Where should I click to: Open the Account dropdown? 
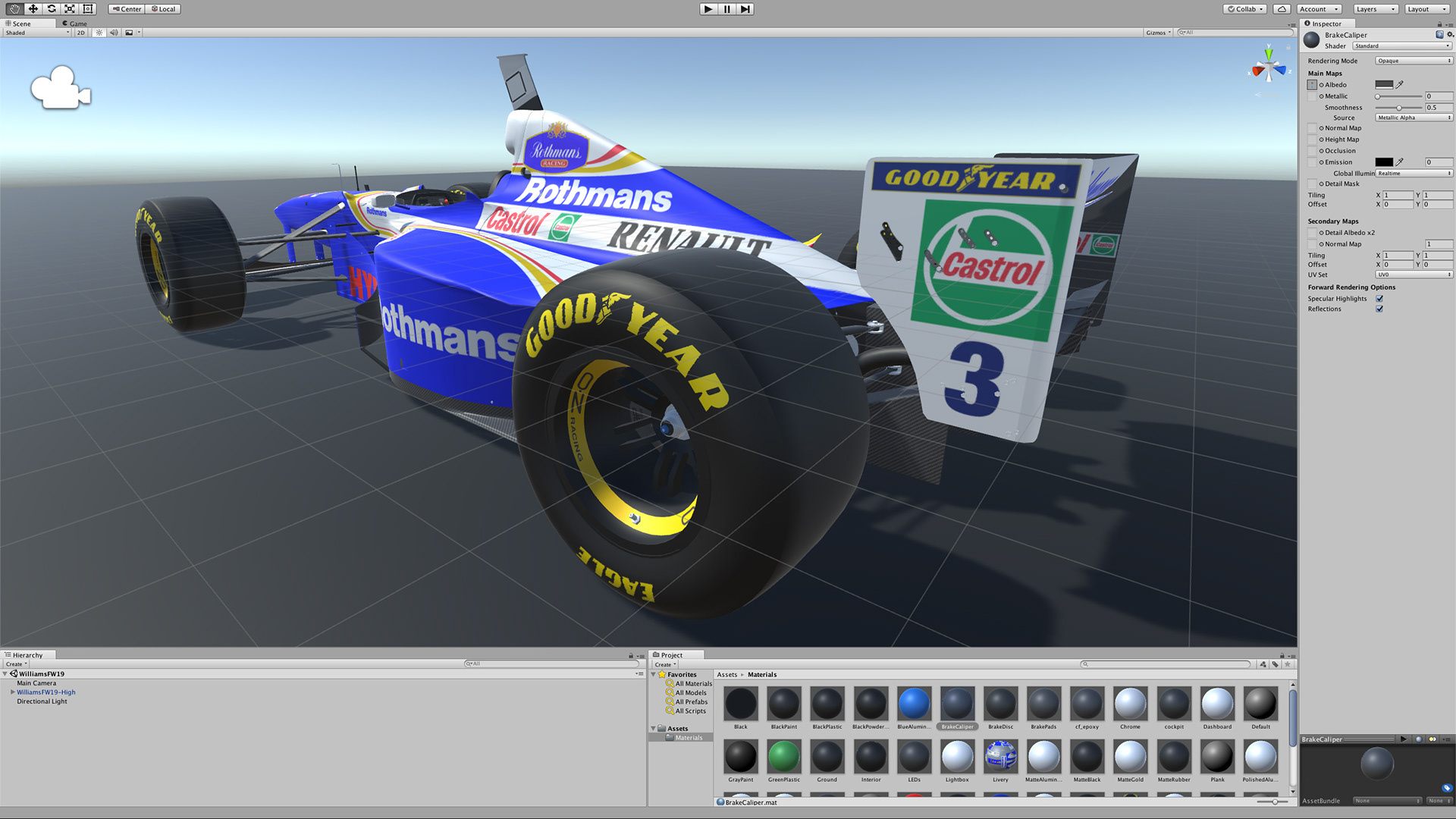tap(1319, 9)
